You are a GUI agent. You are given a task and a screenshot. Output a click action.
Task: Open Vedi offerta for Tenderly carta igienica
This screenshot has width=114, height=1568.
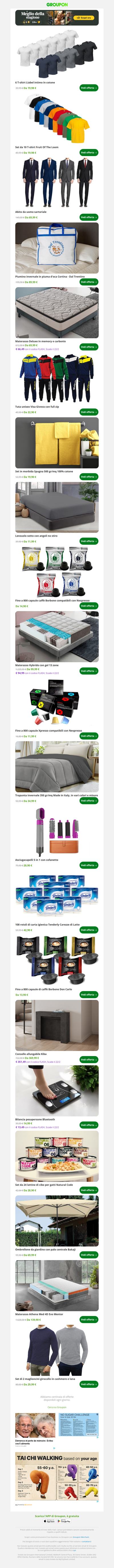coord(89,930)
